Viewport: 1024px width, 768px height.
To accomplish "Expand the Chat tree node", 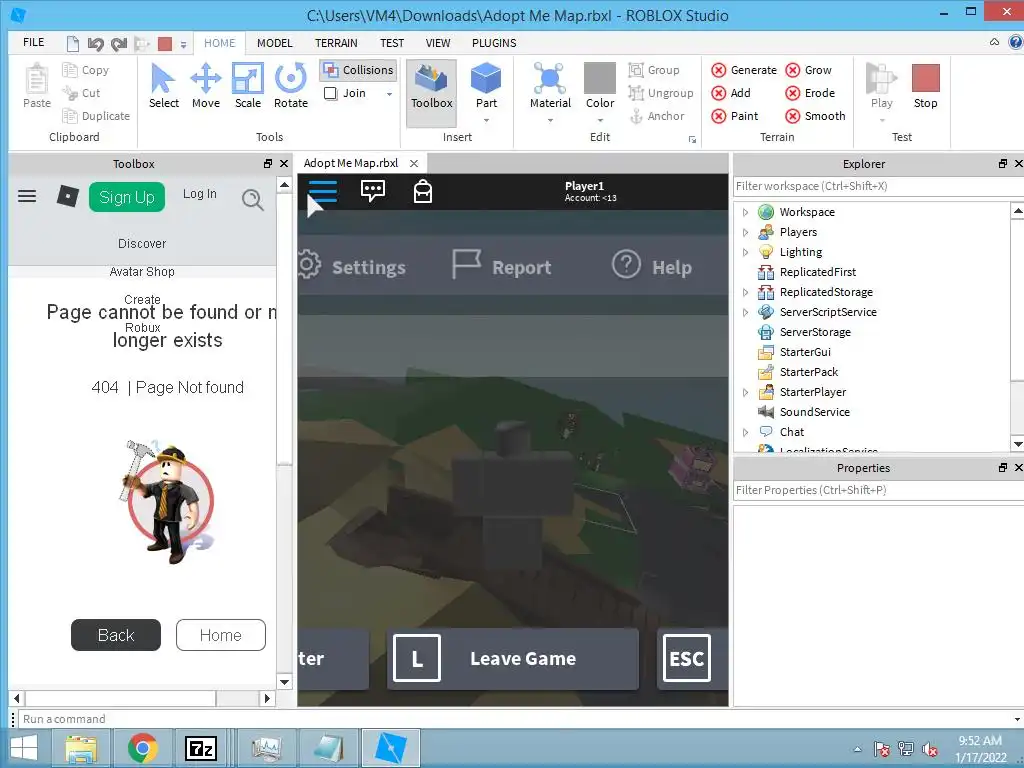I will pos(745,432).
